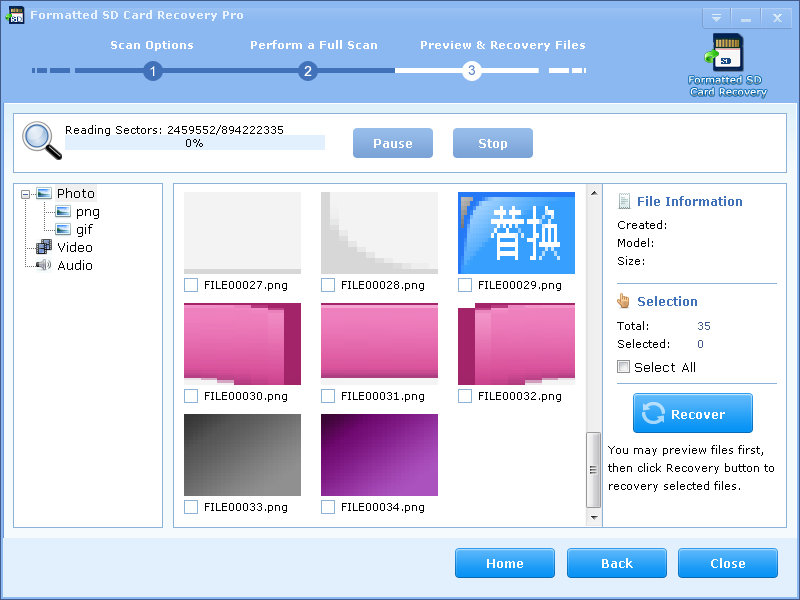Preview the FILE00029.png thumbnail
This screenshot has height=600, width=800.
[516, 233]
